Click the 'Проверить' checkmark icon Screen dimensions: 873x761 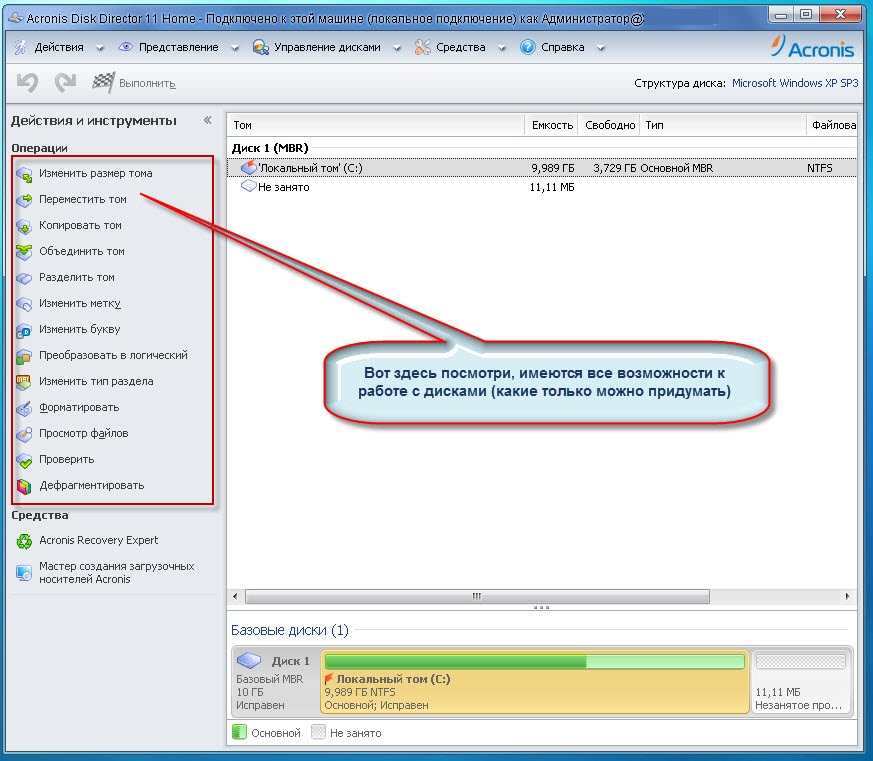(x=24, y=460)
